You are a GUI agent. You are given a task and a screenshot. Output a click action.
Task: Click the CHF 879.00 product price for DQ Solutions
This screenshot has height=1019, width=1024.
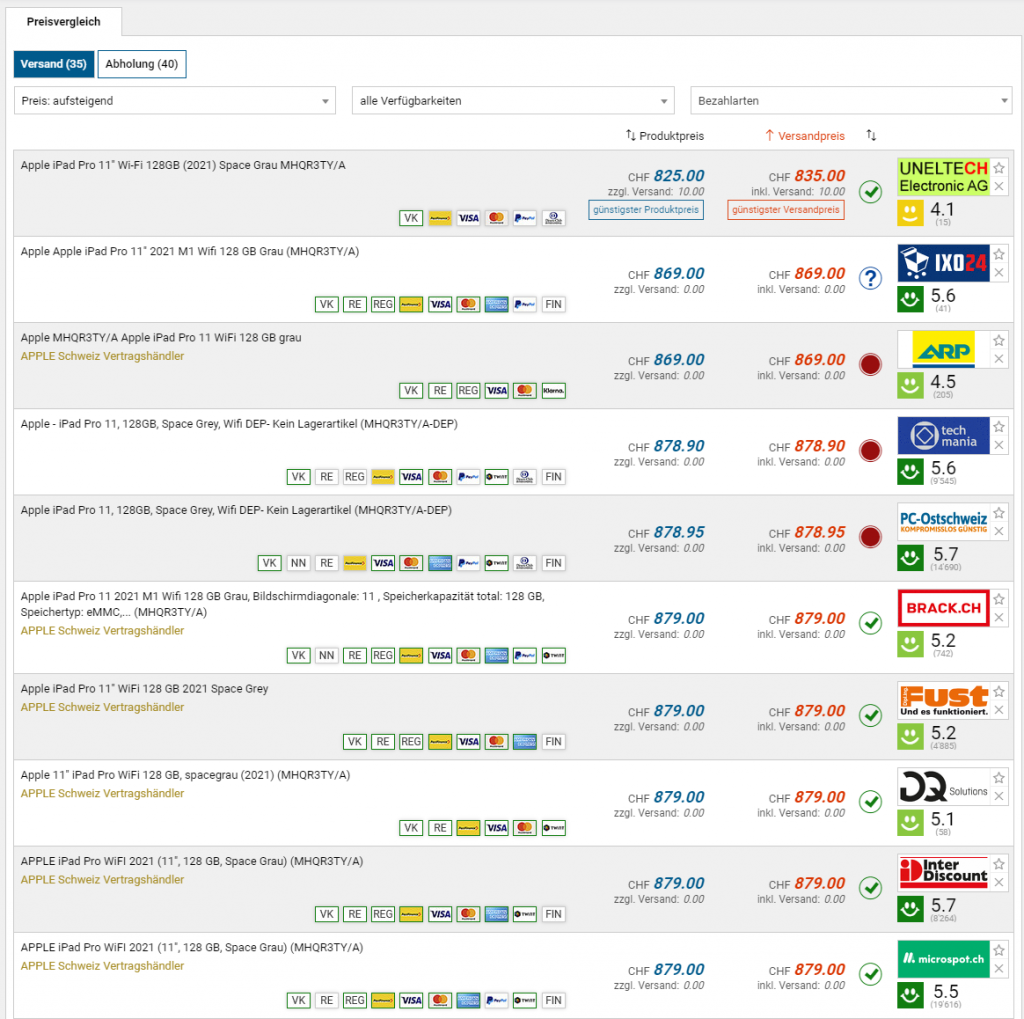(678, 797)
